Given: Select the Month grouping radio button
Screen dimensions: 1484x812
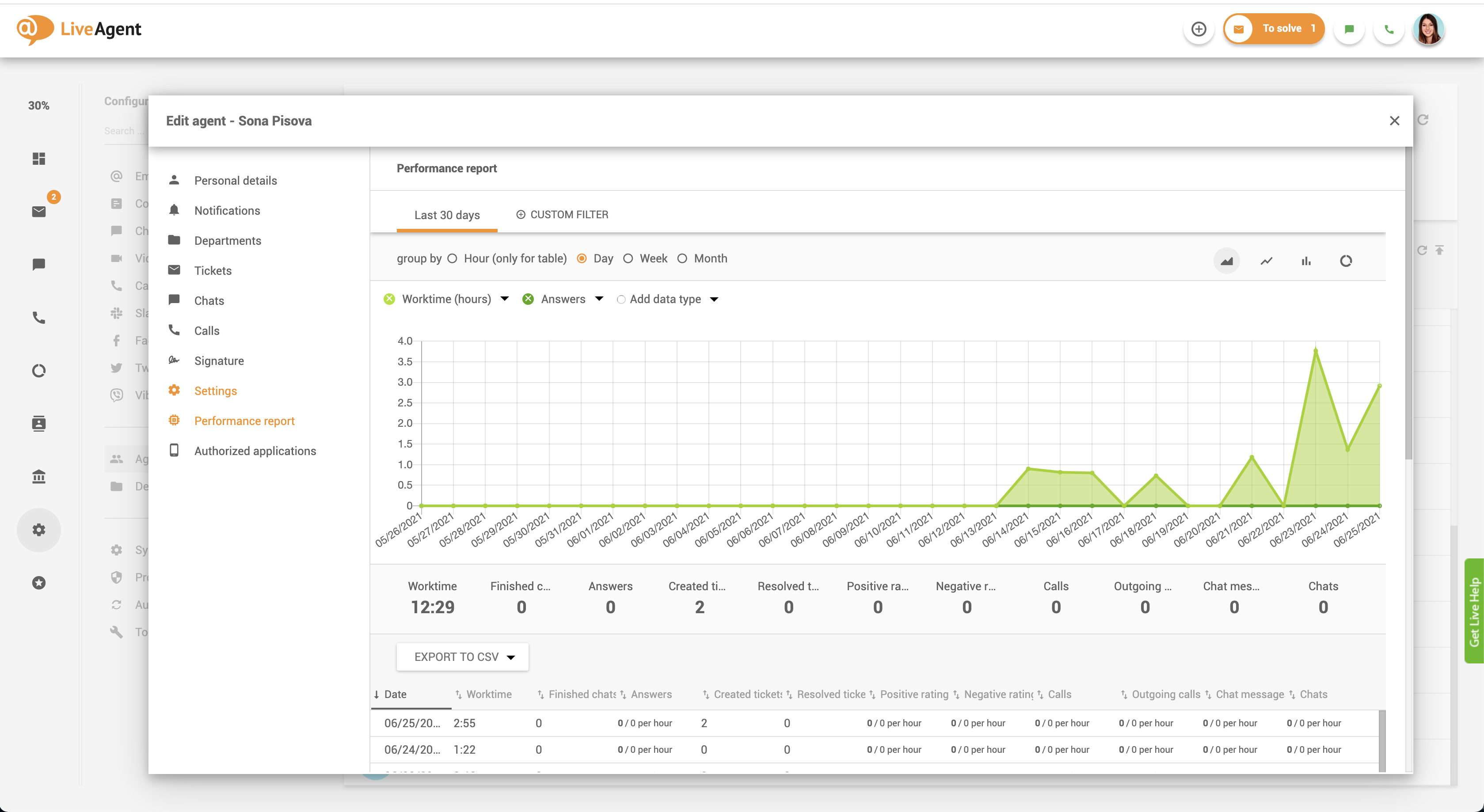Looking at the screenshot, I should (683, 258).
